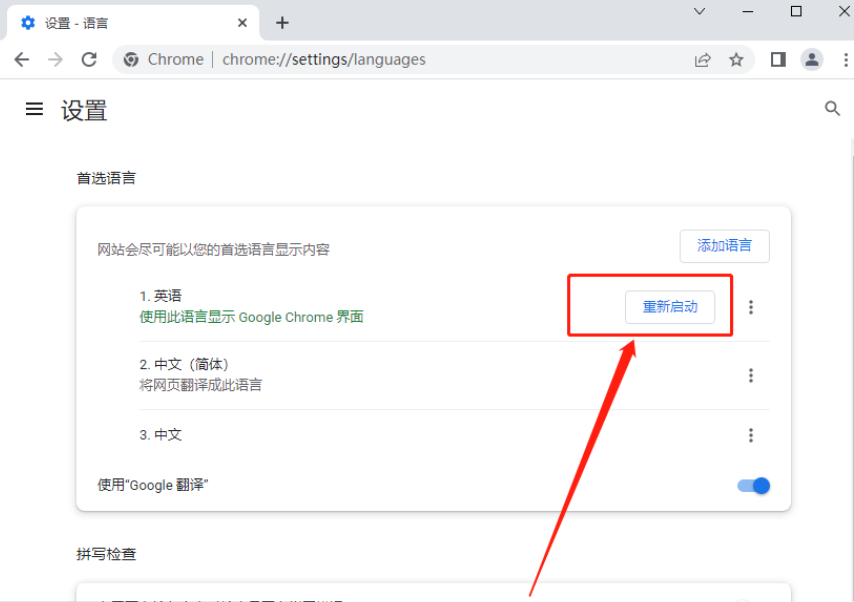Go back using the browser back arrow

pos(22,59)
